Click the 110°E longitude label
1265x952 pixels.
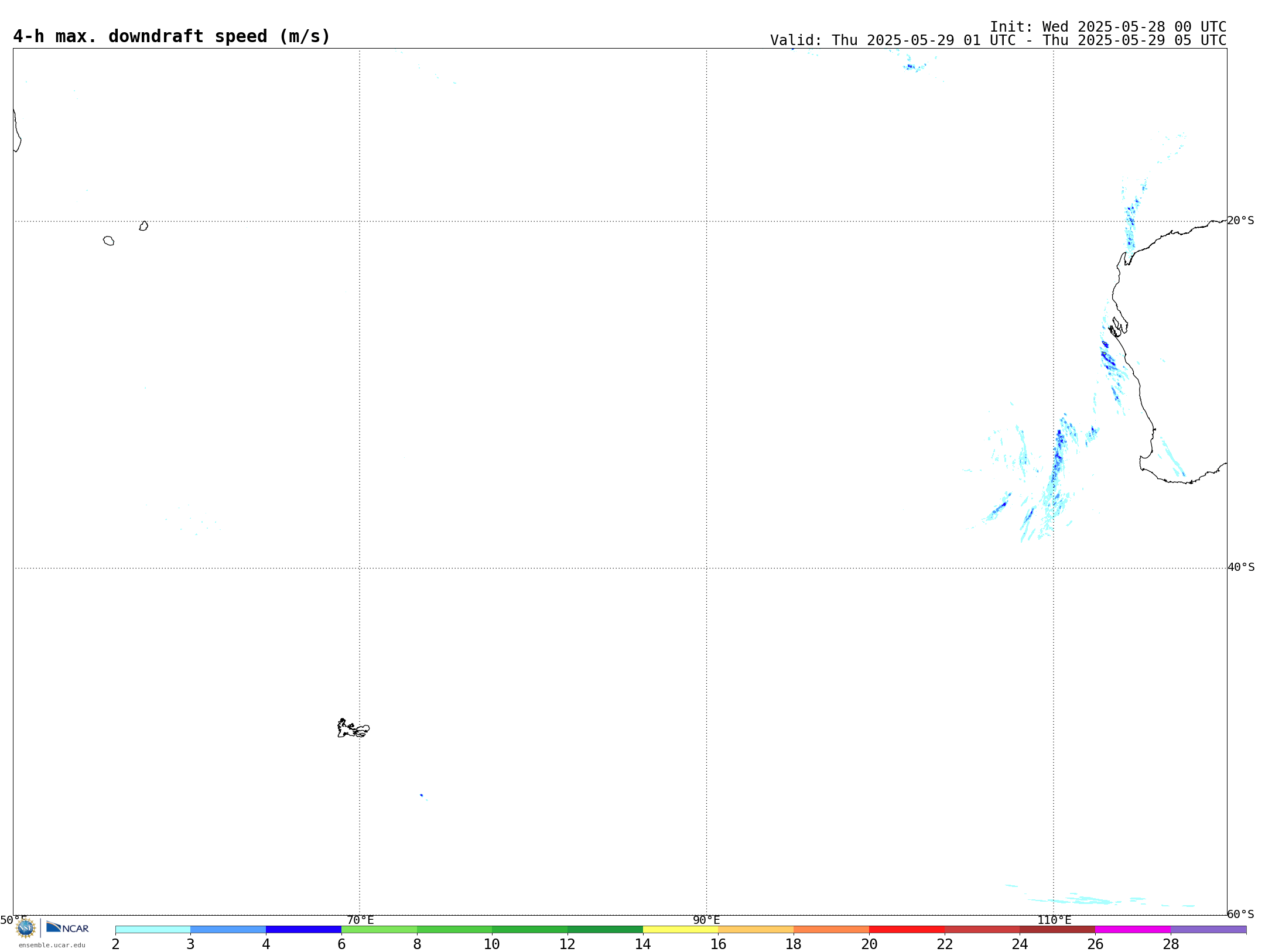tap(1054, 920)
